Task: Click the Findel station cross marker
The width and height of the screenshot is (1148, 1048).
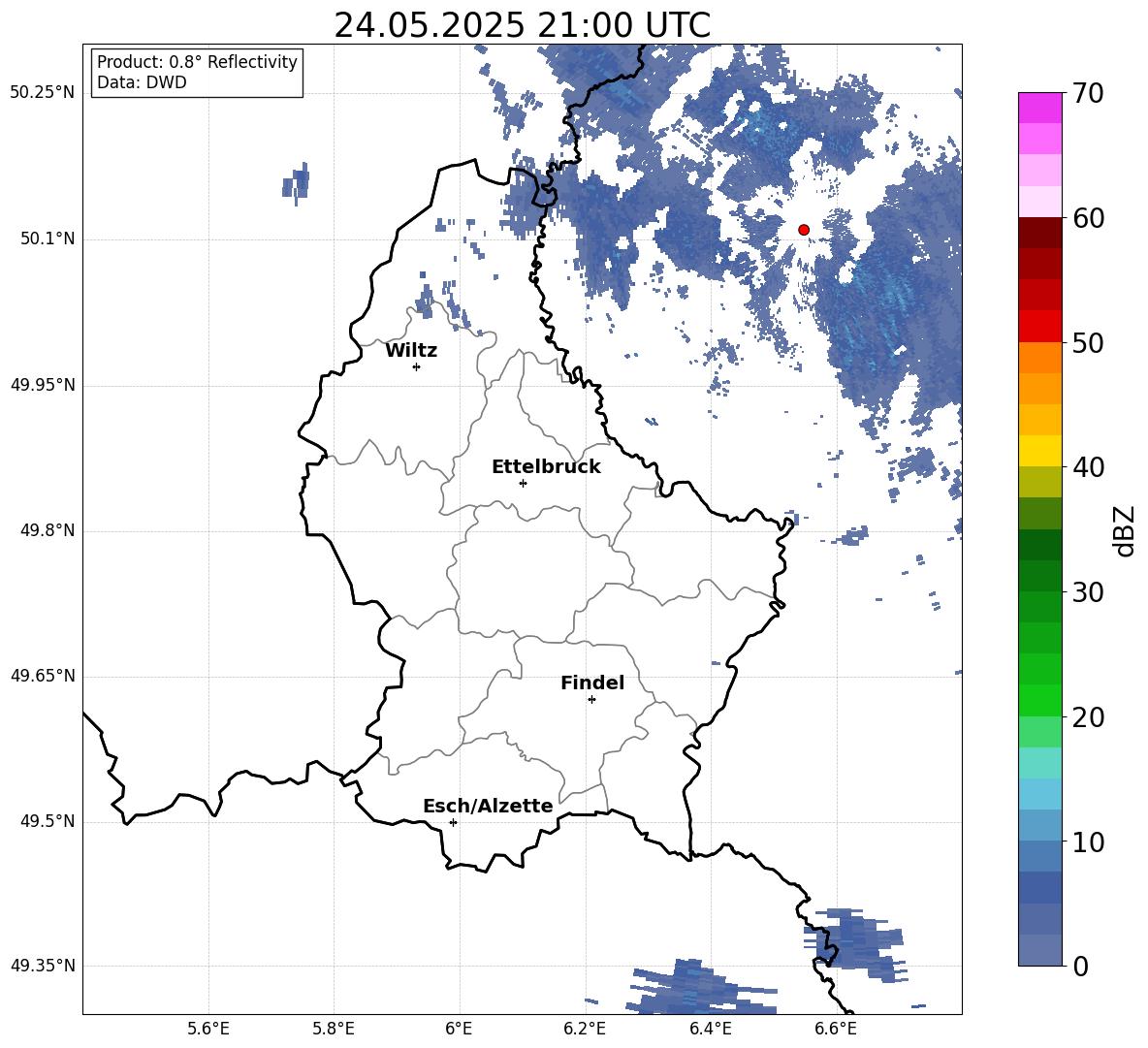Action: [591, 700]
